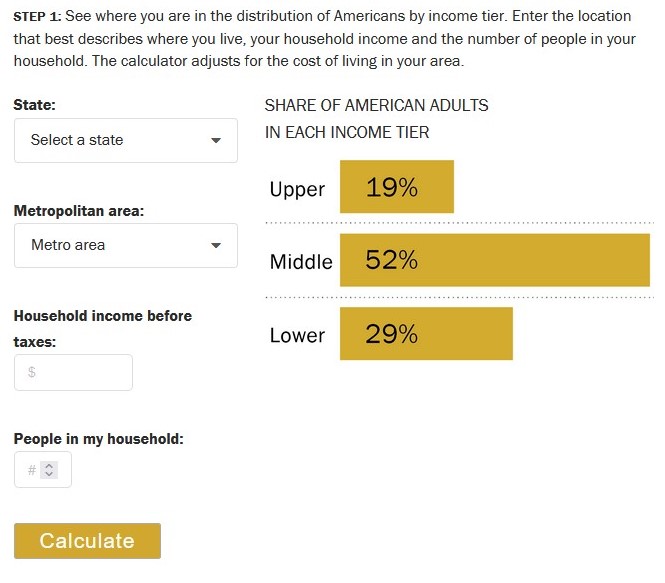Click the Lower tier 29% bar

(426, 334)
